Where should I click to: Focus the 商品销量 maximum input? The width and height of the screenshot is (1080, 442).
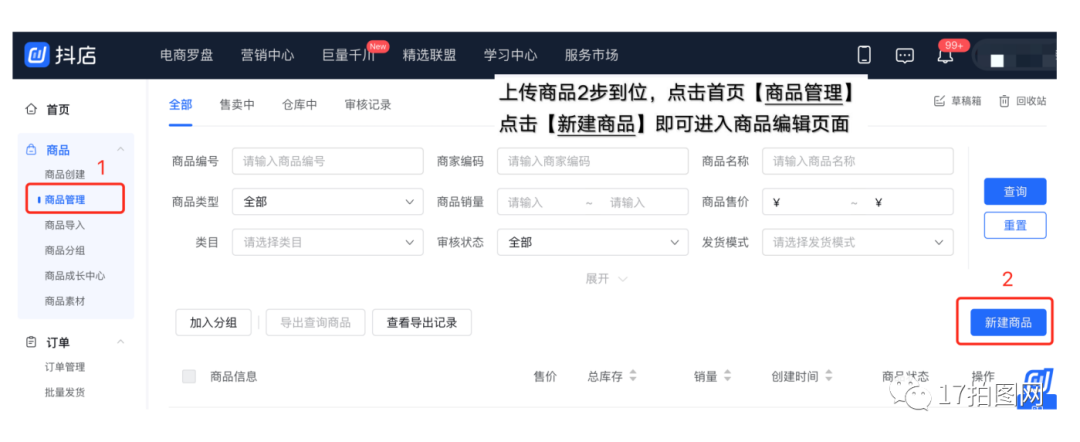point(641,202)
